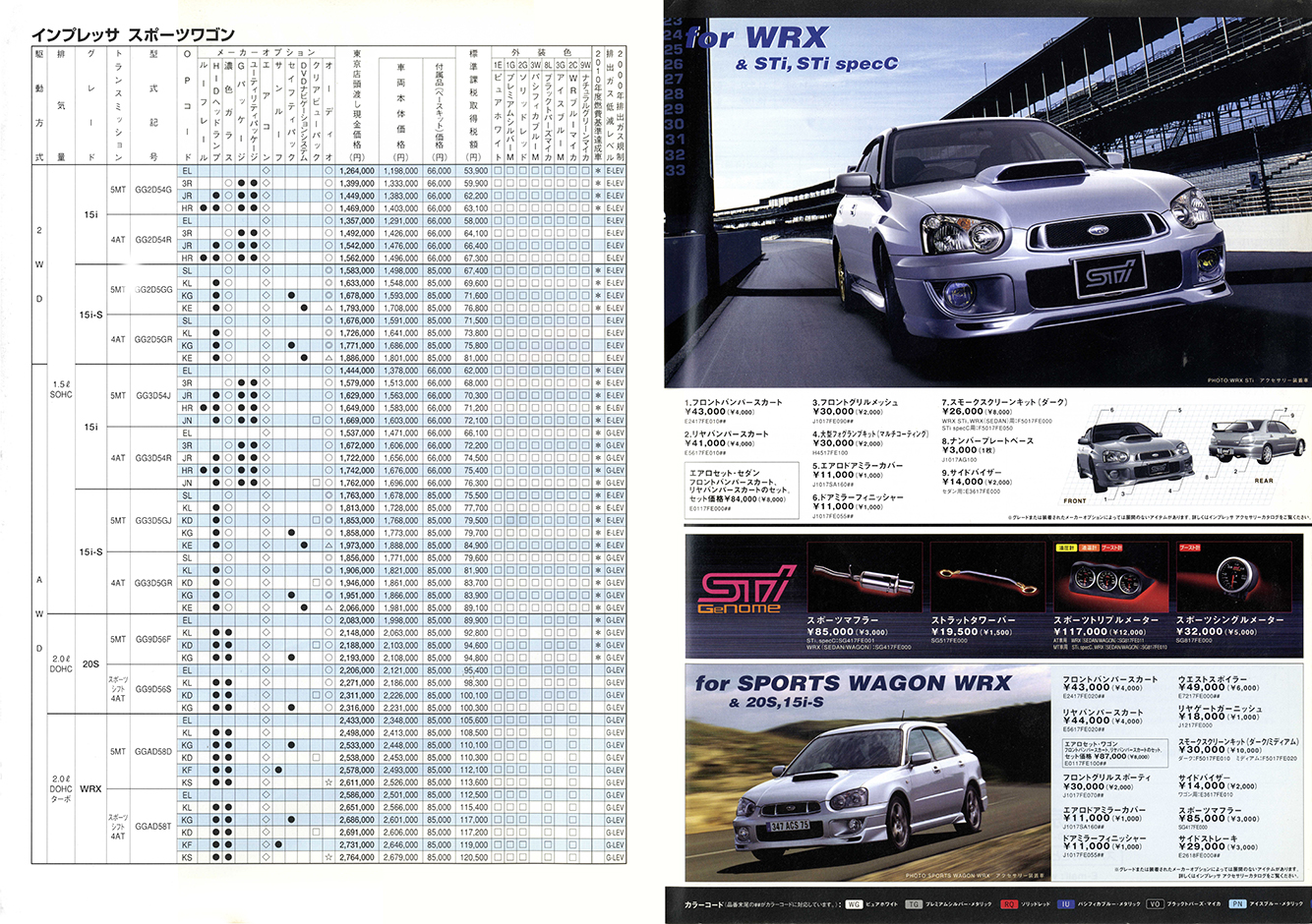Select the WG ピュアホワイト color chip

point(853,902)
